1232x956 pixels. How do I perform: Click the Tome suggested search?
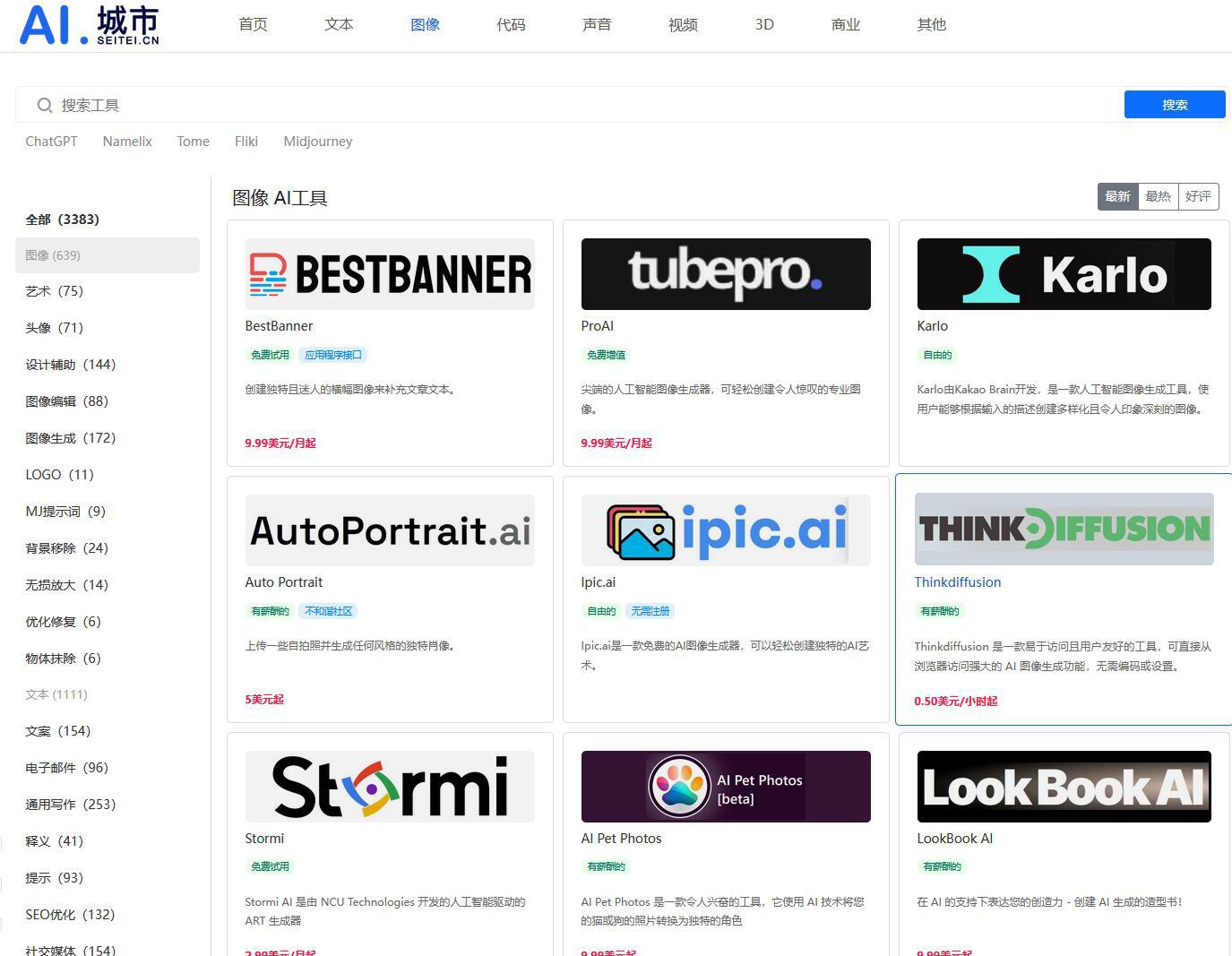193,142
